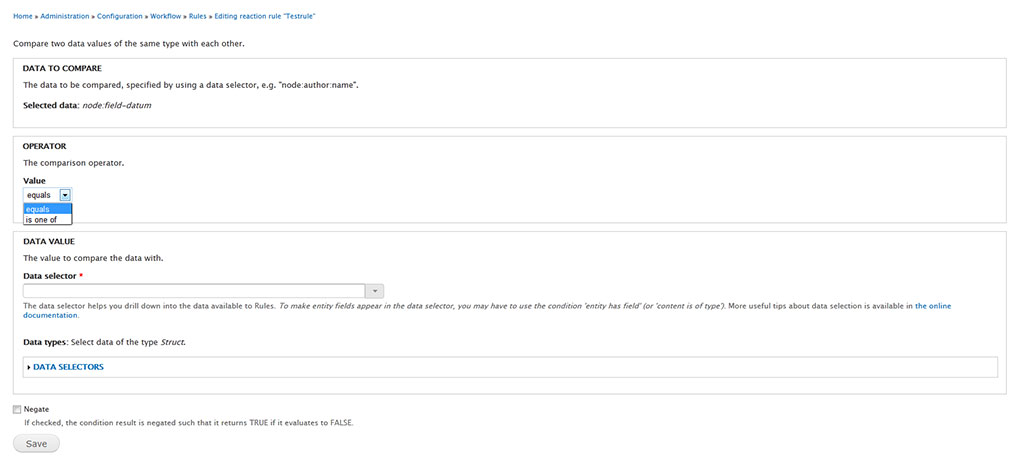Screen dimensions: 1024x463
Task: Click inside the Data selector text field
Action: coord(192,291)
